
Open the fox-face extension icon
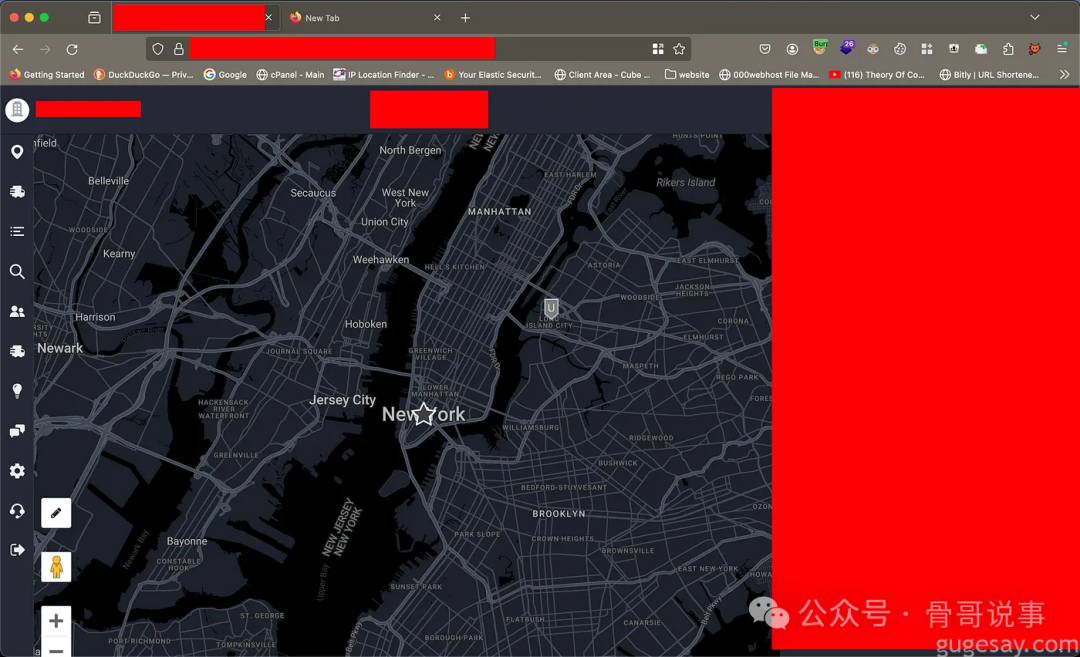tap(1035, 49)
